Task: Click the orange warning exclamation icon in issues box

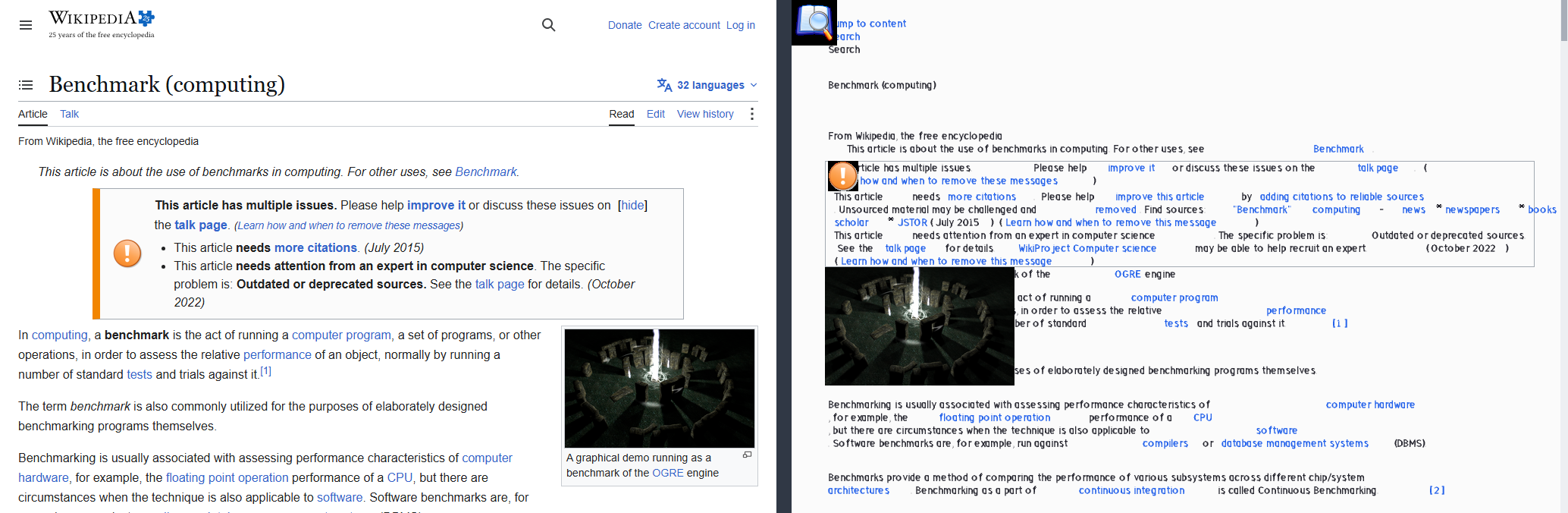Action: tap(127, 253)
